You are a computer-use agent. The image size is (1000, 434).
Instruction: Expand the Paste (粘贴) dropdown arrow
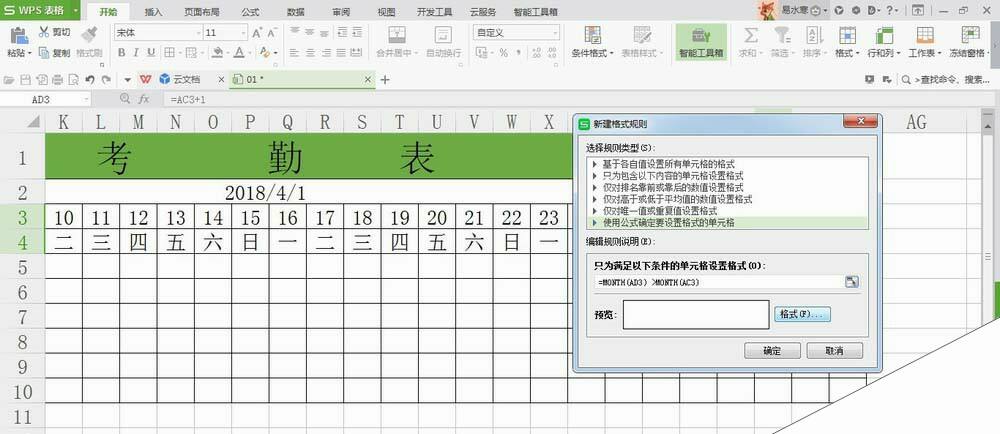point(30,54)
